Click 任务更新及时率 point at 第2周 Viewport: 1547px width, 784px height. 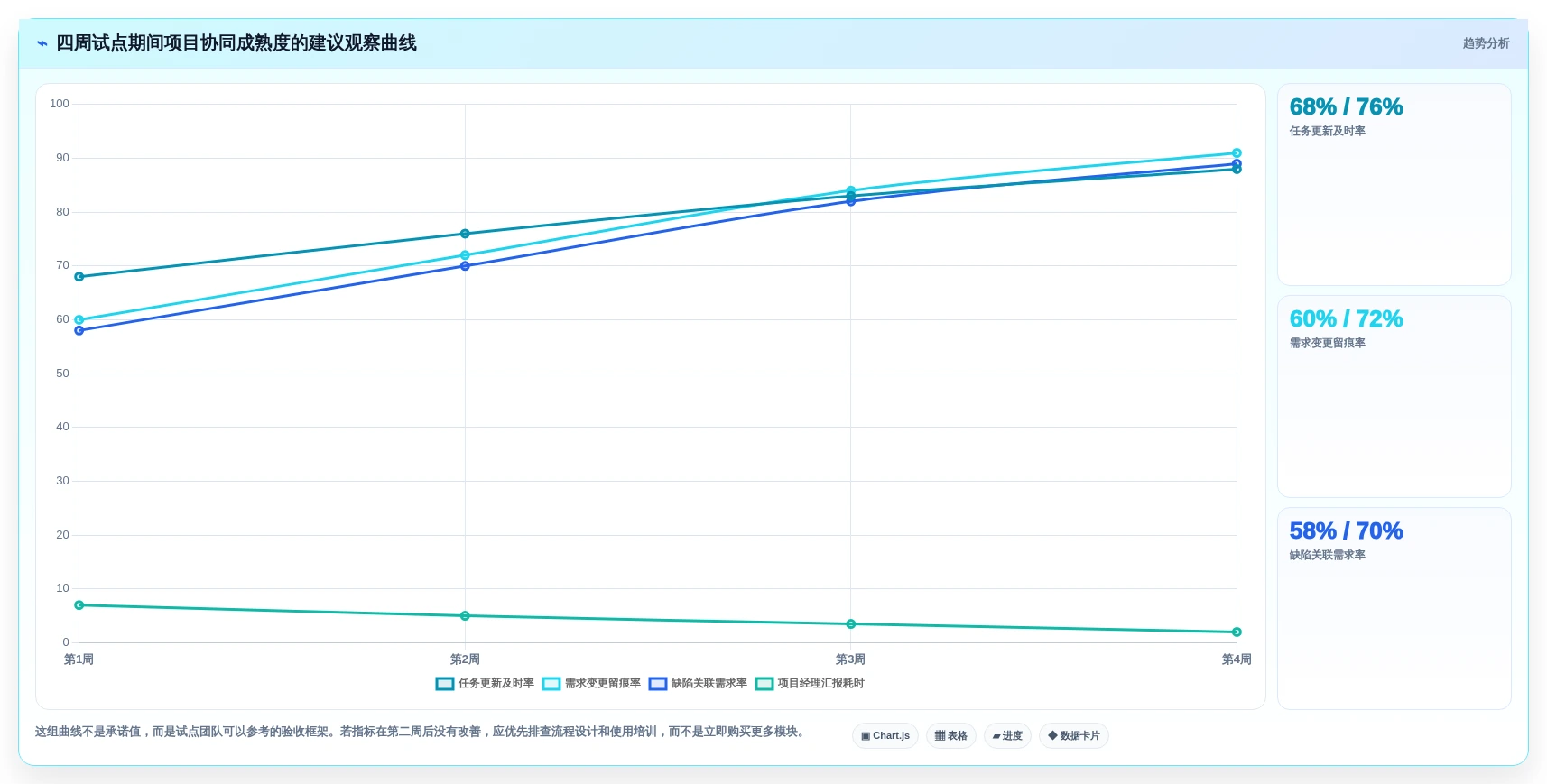[x=465, y=234]
